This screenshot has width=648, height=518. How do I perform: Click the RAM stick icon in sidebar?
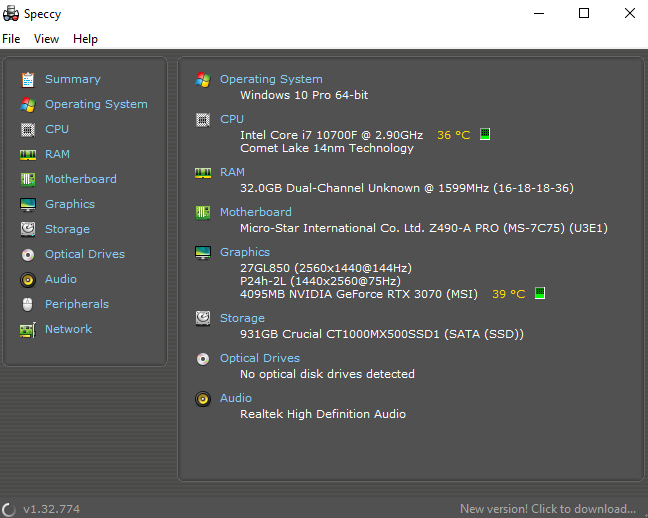click(28, 155)
